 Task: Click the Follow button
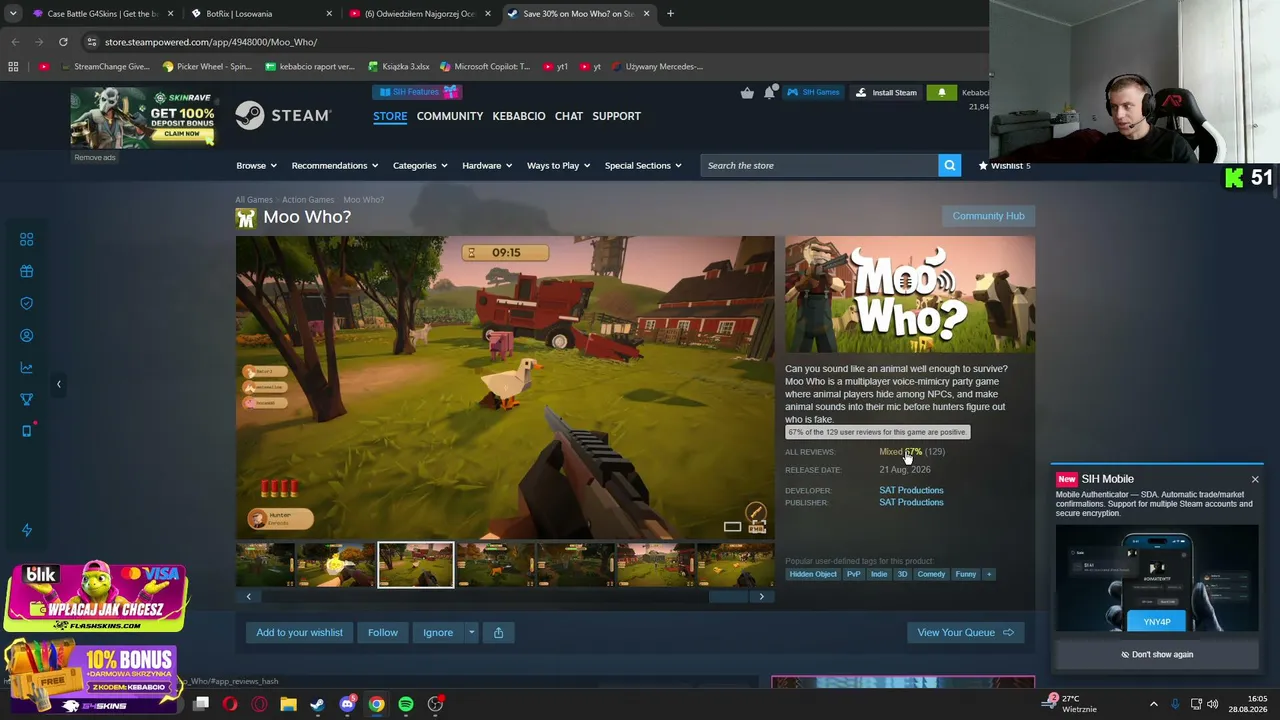click(x=383, y=632)
